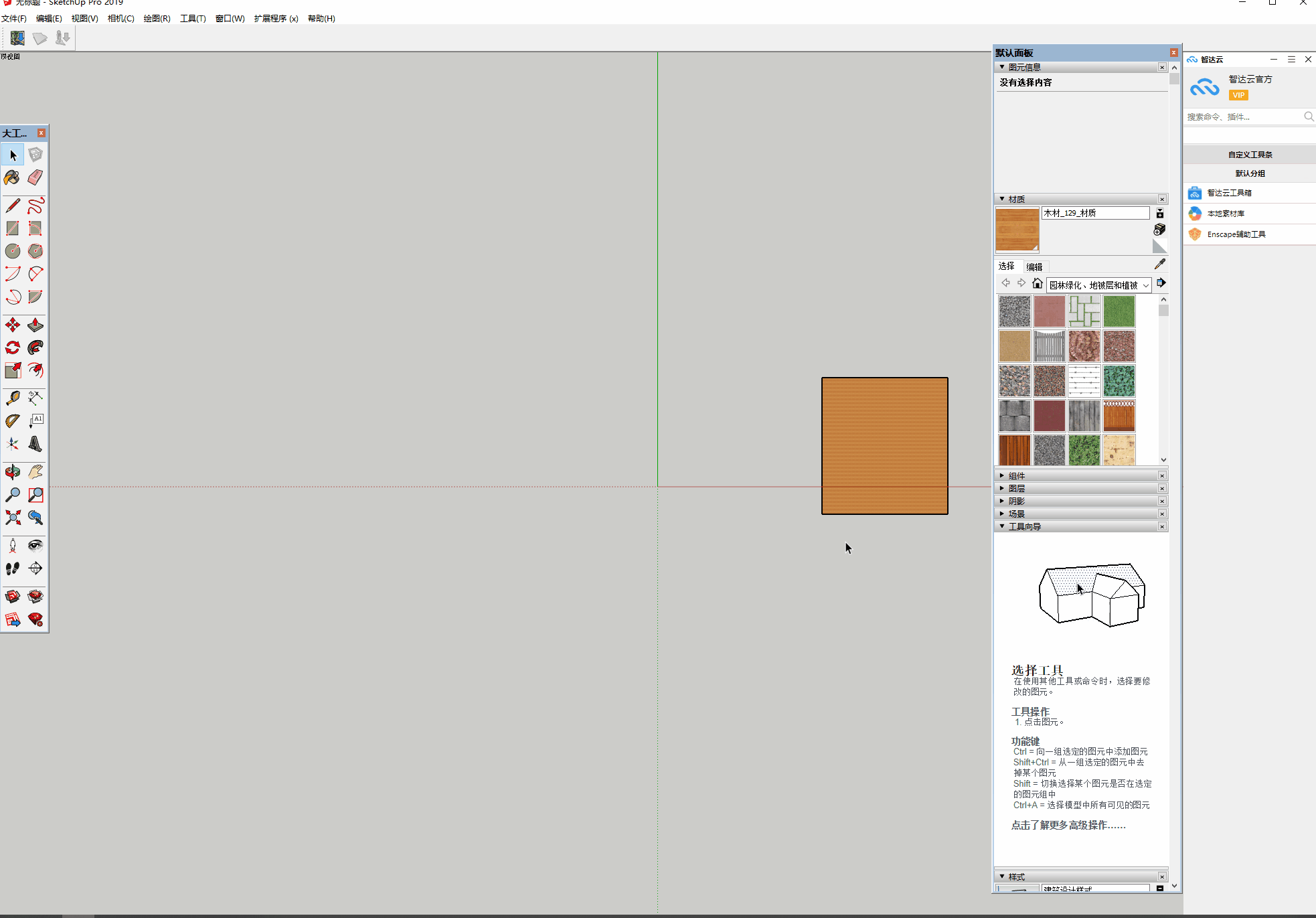Image resolution: width=1316 pixels, height=918 pixels.
Task: Collapse the 图元信息 panel
Action: pyautogui.click(x=1002, y=67)
